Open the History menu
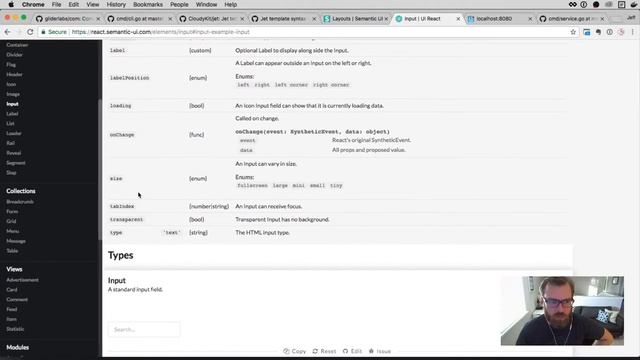 tap(116, 4)
